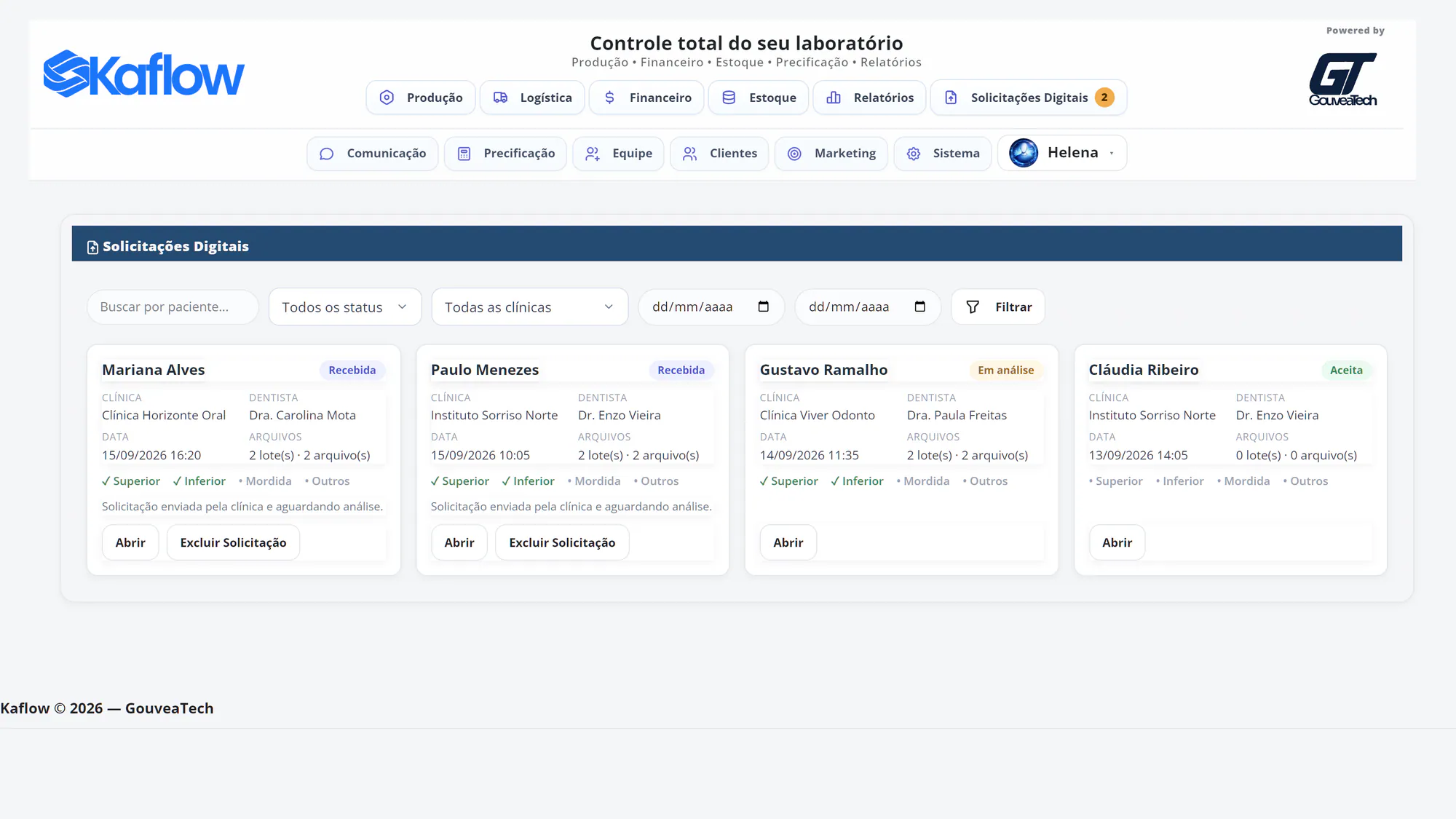Click the Aceita status badge
The image size is (1456, 819).
coord(1346,370)
